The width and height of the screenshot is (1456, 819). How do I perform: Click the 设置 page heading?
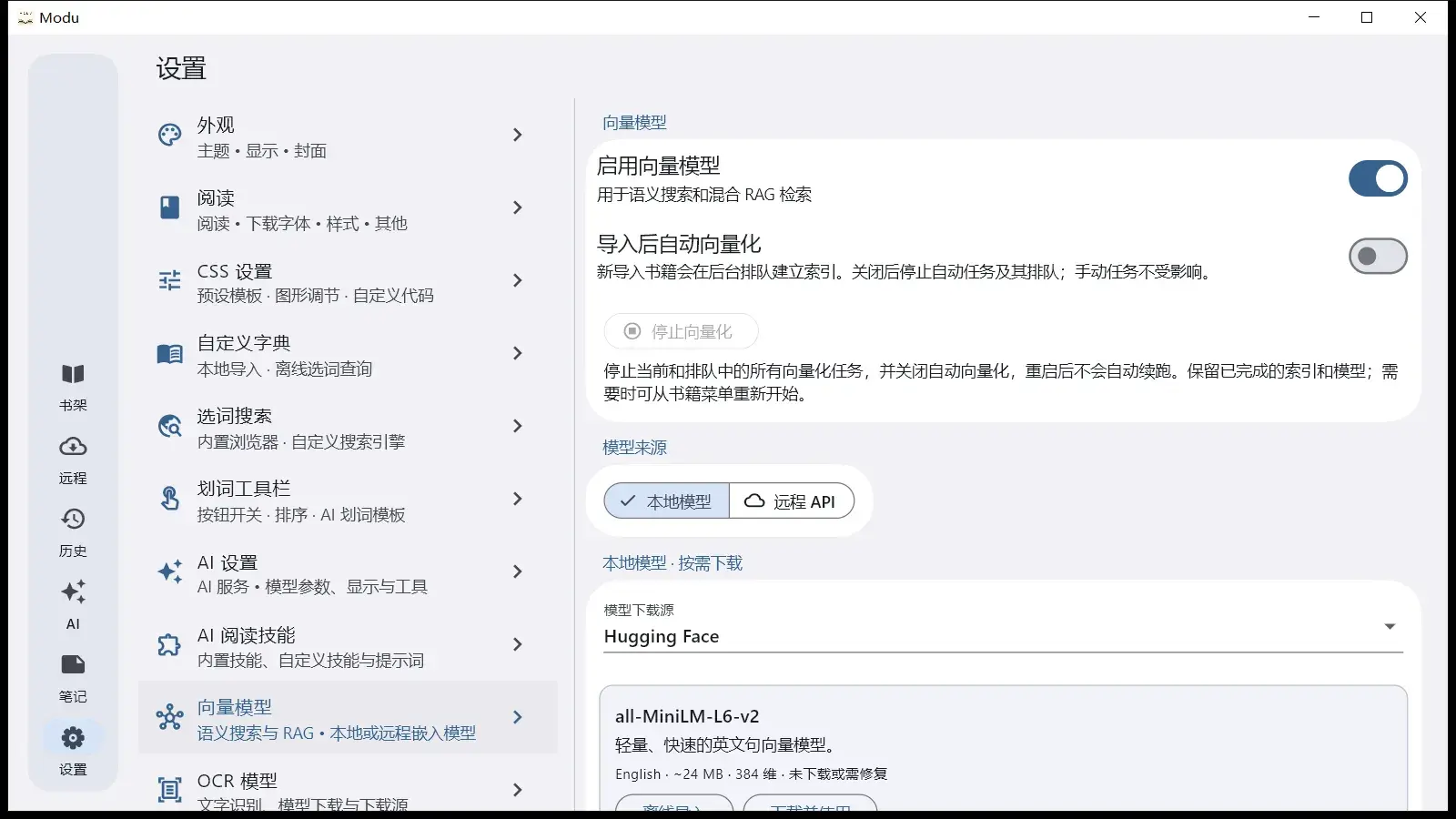pos(181,68)
